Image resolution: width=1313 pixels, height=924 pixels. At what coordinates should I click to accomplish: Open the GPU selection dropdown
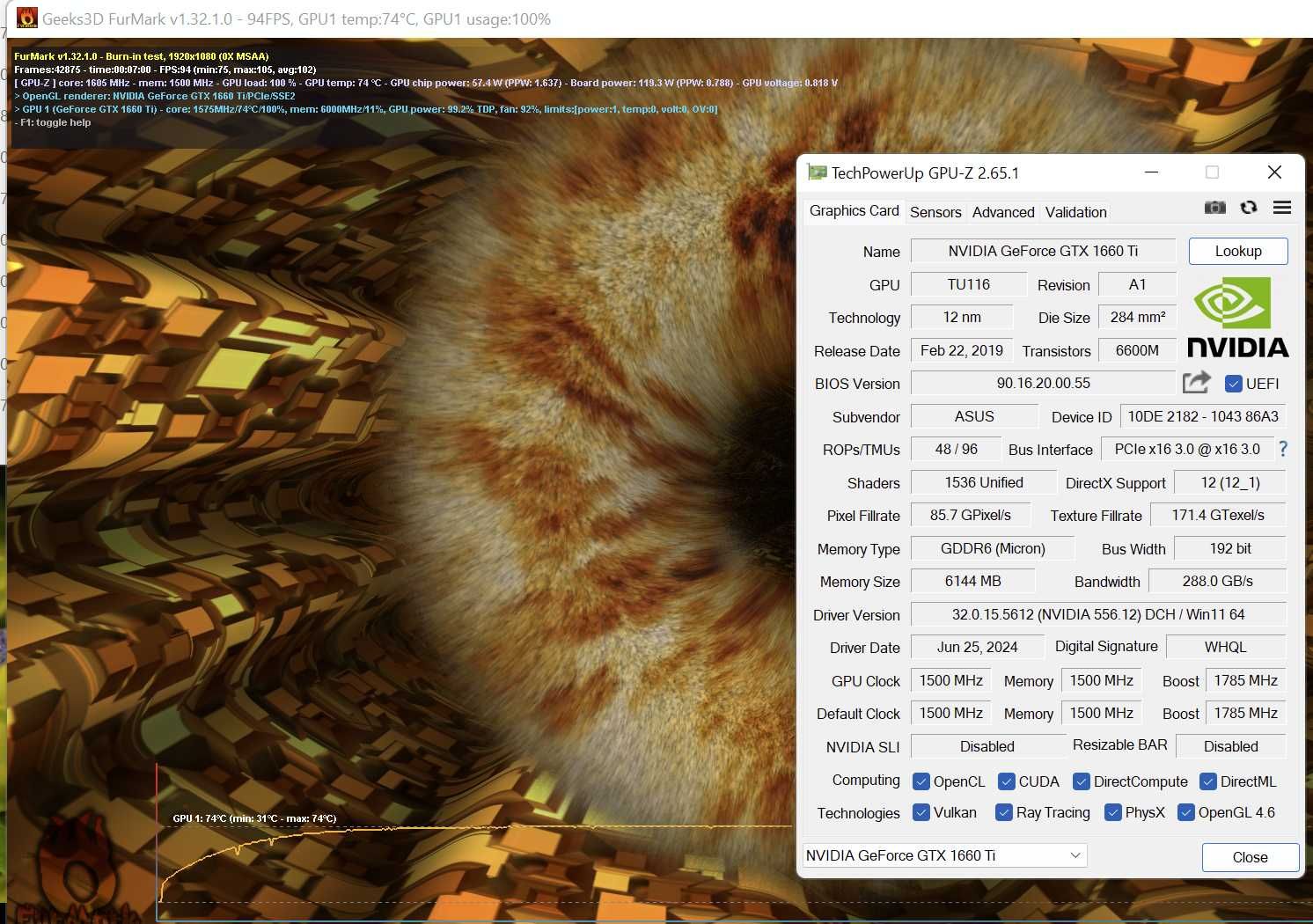pyautogui.click(x=944, y=855)
